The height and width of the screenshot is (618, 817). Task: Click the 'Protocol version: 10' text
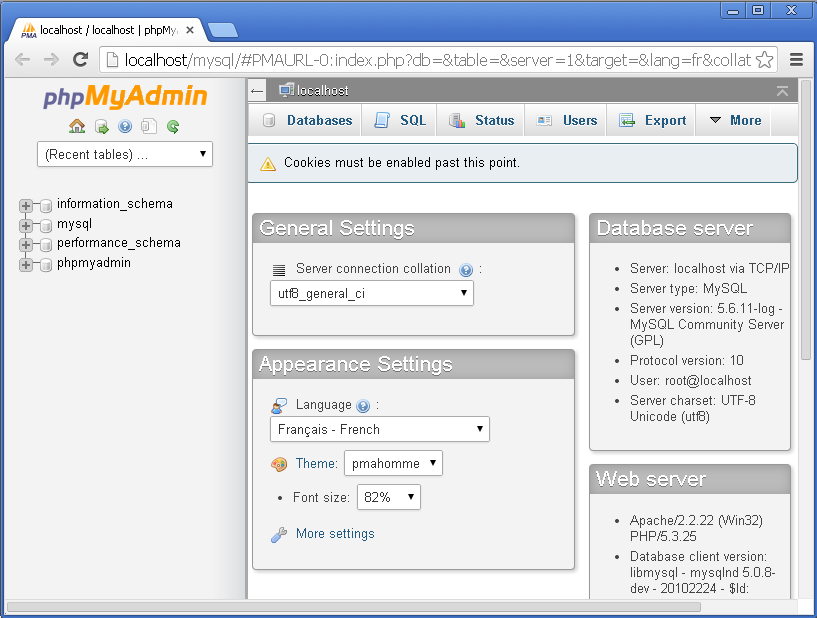click(x=686, y=361)
